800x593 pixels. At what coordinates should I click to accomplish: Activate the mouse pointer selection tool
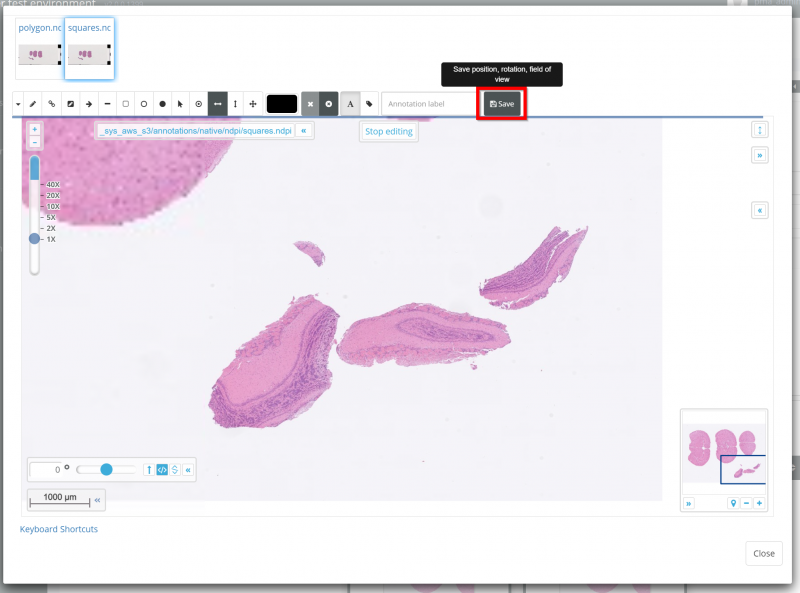(180, 104)
